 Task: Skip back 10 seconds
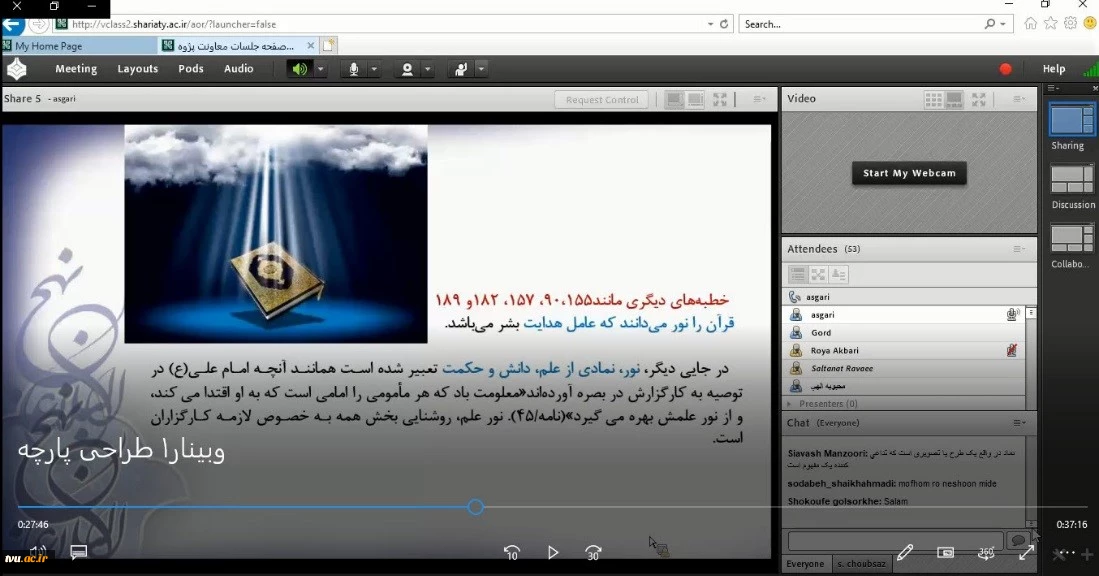click(x=512, y=552)
